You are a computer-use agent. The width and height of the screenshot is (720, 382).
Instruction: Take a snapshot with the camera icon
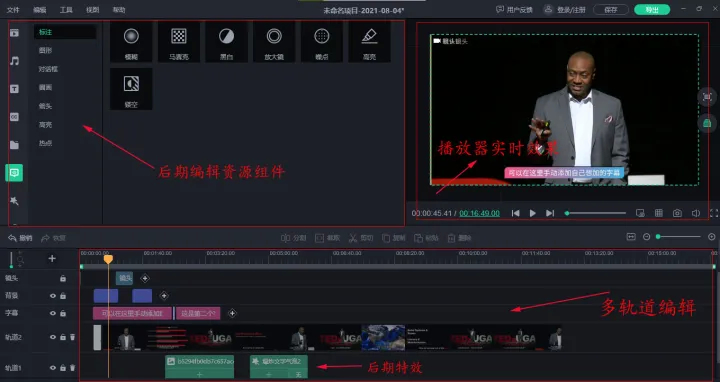677,213
